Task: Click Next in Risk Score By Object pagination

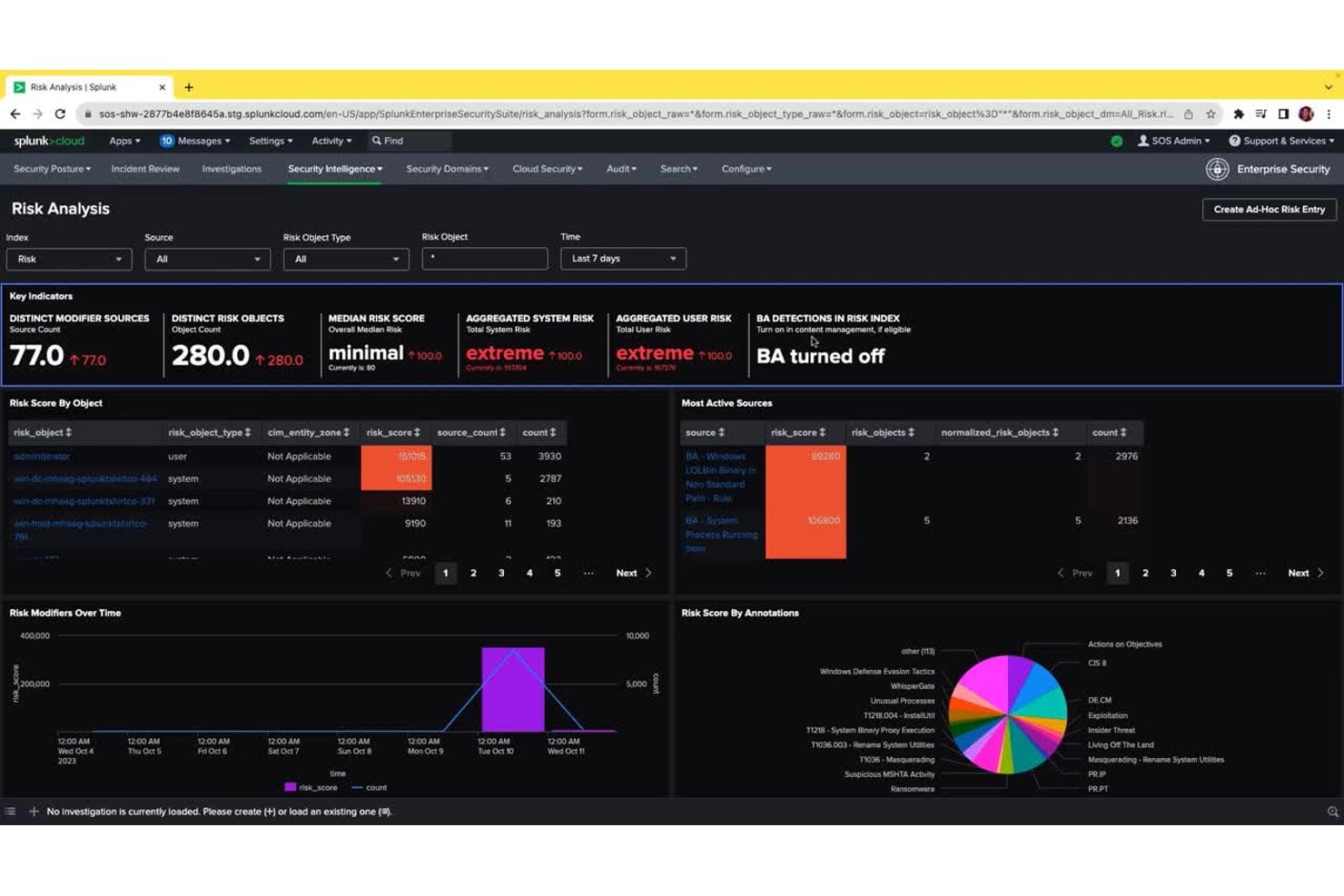Action: (634, 574)
